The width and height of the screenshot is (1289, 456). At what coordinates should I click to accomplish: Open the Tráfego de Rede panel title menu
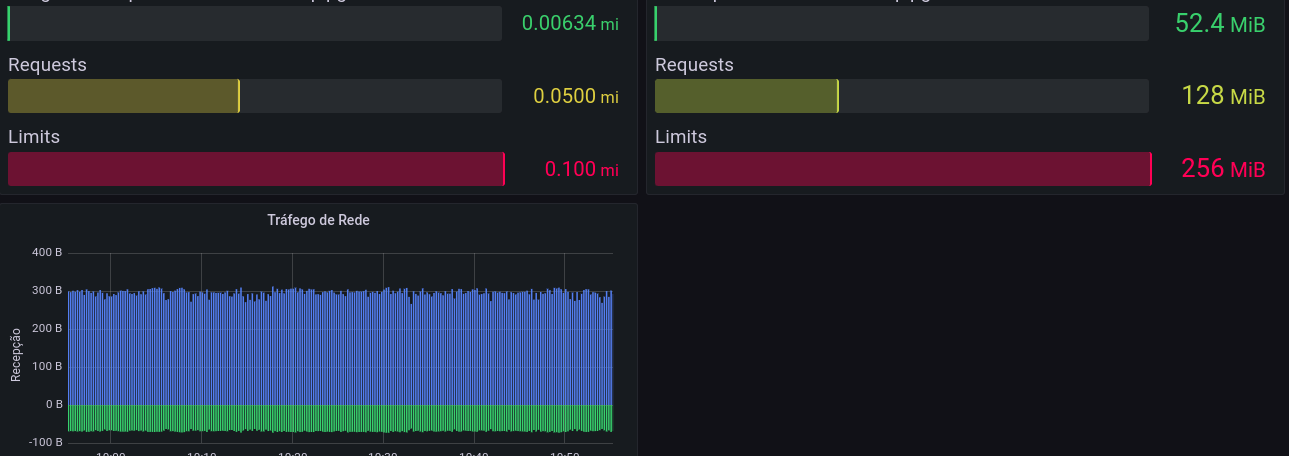coord(318,220)
